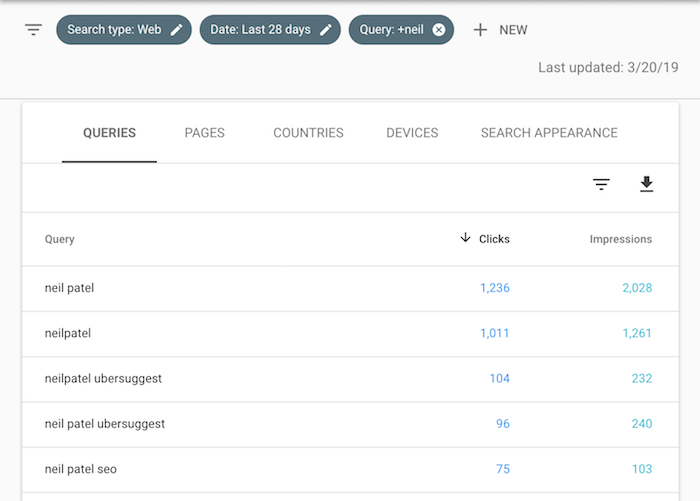Screen dimensions: 700x501
Task: Edit the Date: Last 28 days pencil
Action: (326, 30)
